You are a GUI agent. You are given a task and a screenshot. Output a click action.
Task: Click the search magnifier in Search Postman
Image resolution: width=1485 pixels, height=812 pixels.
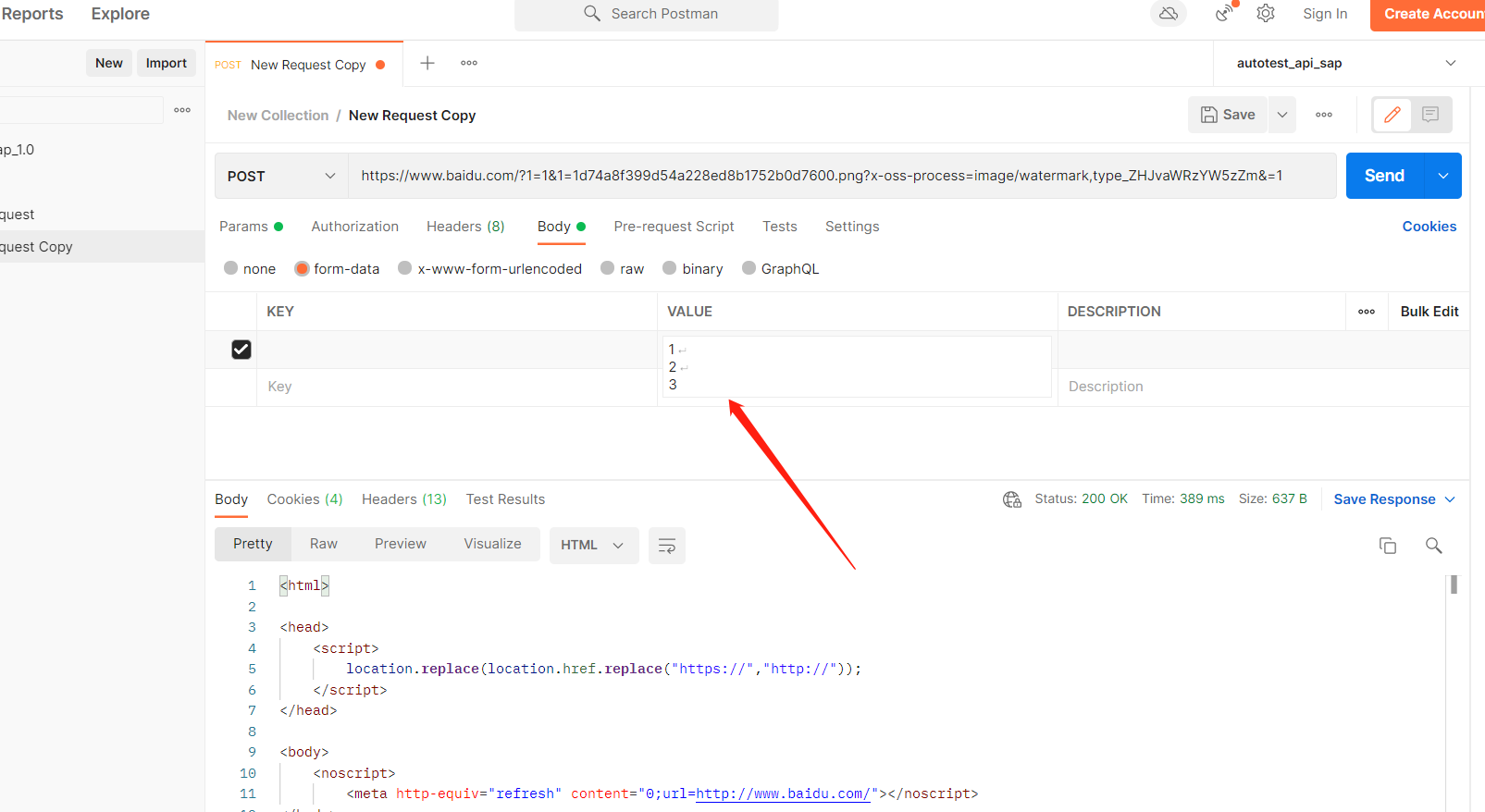pyautogui.click(x=592, y=13)
